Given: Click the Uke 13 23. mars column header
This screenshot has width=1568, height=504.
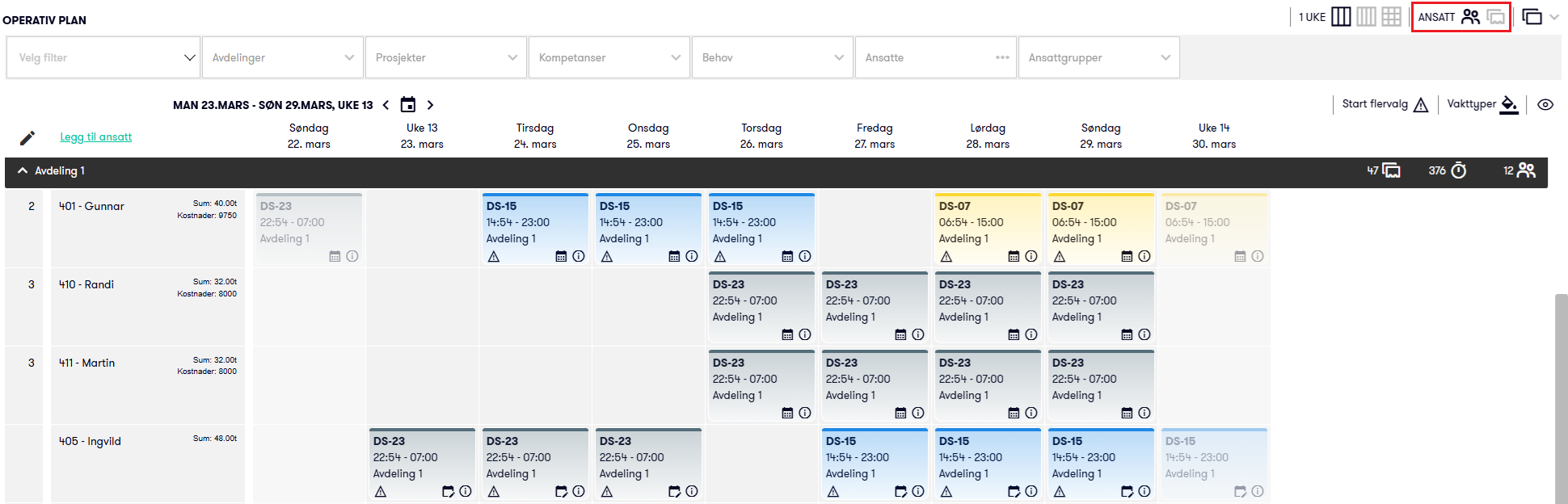Looking at the screenshot, I should click(x=422, y=136).
